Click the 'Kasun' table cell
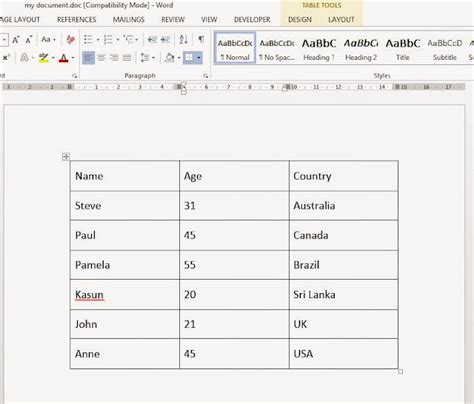 pos(125,295)
